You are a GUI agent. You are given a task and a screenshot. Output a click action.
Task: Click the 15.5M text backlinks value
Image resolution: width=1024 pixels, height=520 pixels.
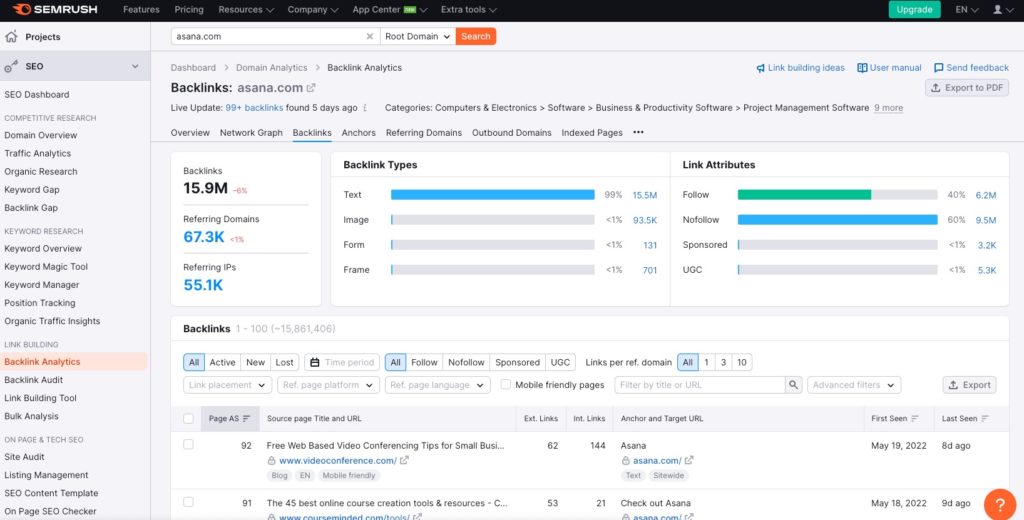pyautogui.click(x=645, y=195)
